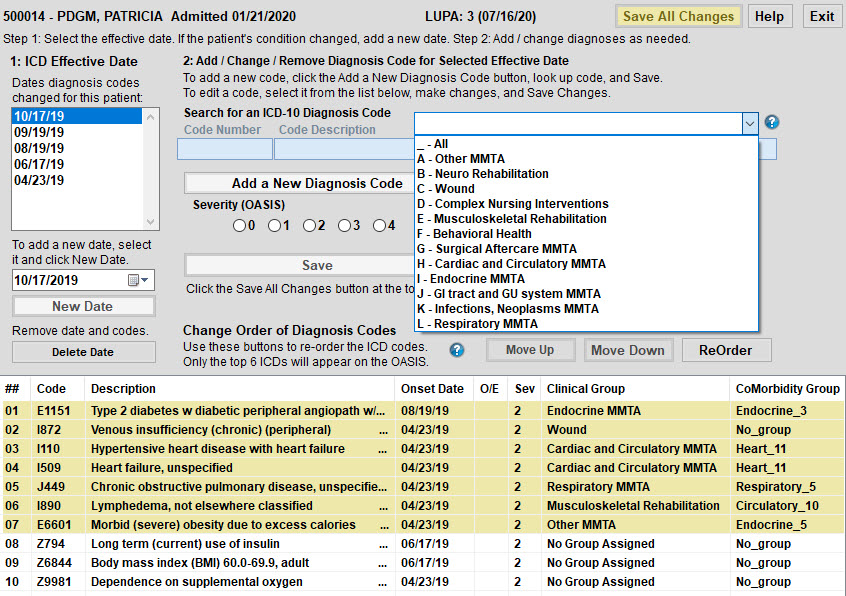This screenshot has width=846, height=596.
Task: Choose 'K - Infections, Neoplasms MMTA' option
Action: point(586,309)
